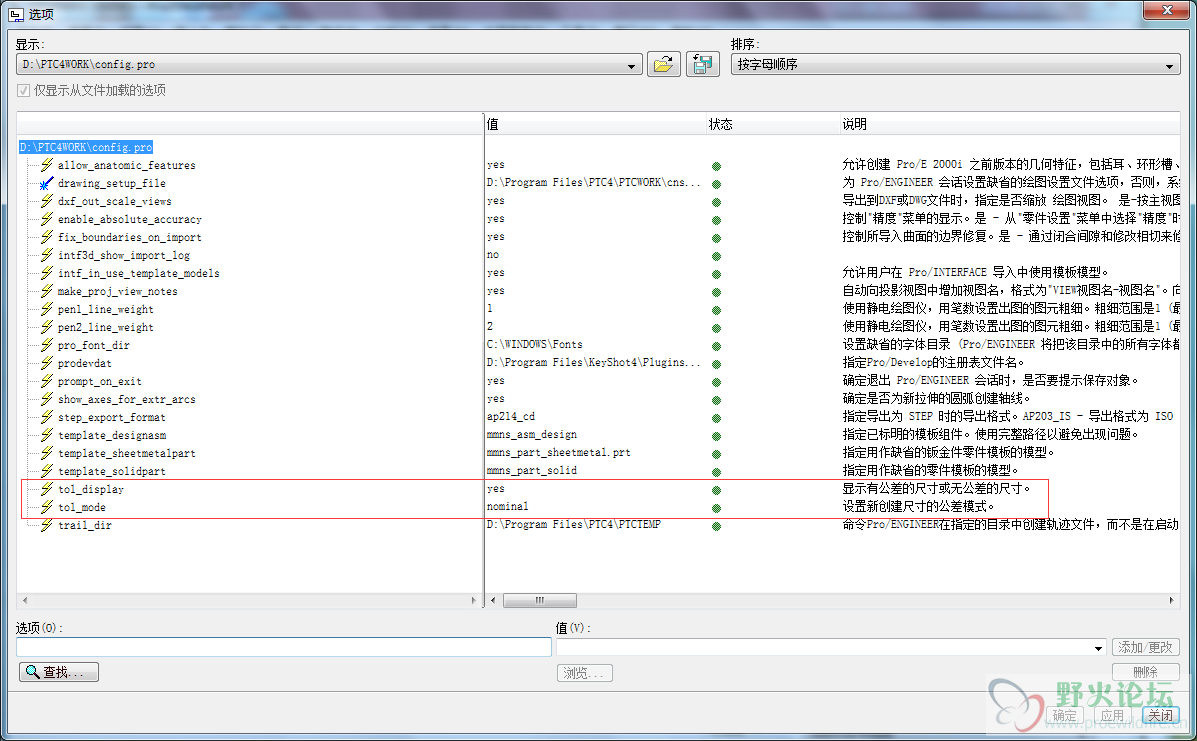Click the right pane horizontal scrollbar thumb

[x=540, y=601]
